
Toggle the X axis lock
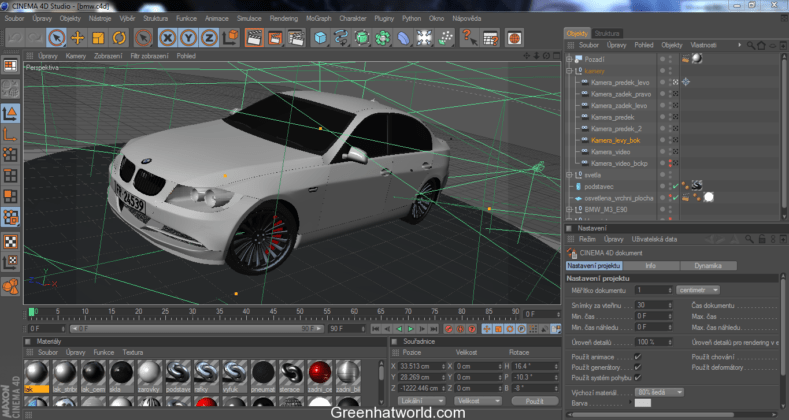click(x=168, y=38)
